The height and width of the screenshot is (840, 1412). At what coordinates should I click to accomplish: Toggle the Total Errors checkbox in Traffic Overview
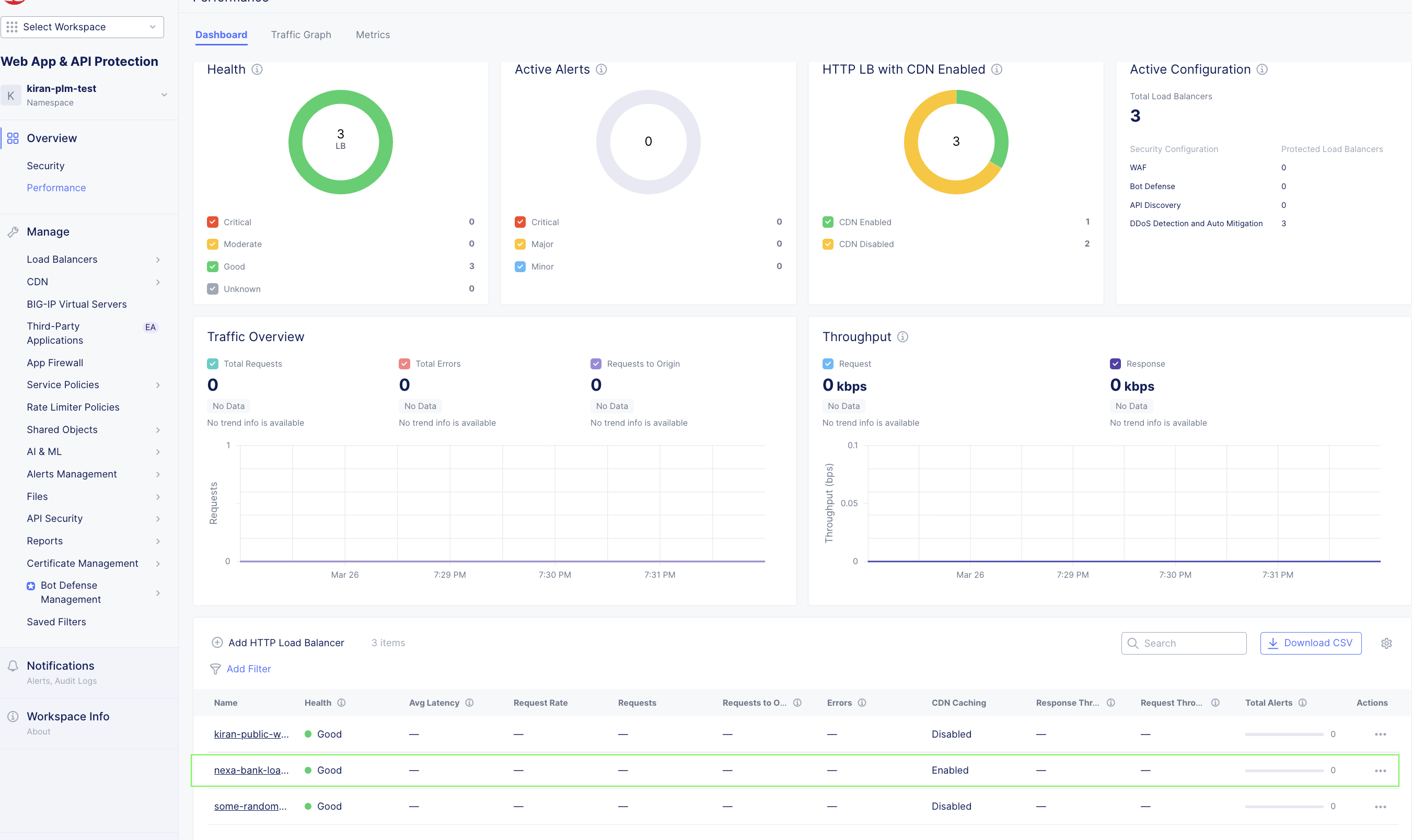404,364
